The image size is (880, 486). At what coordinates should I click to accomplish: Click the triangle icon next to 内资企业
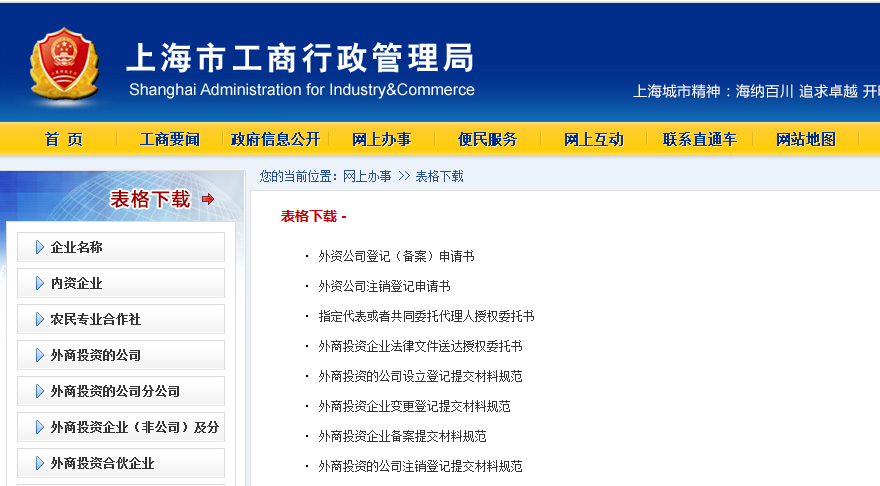(x=39, y=283)
